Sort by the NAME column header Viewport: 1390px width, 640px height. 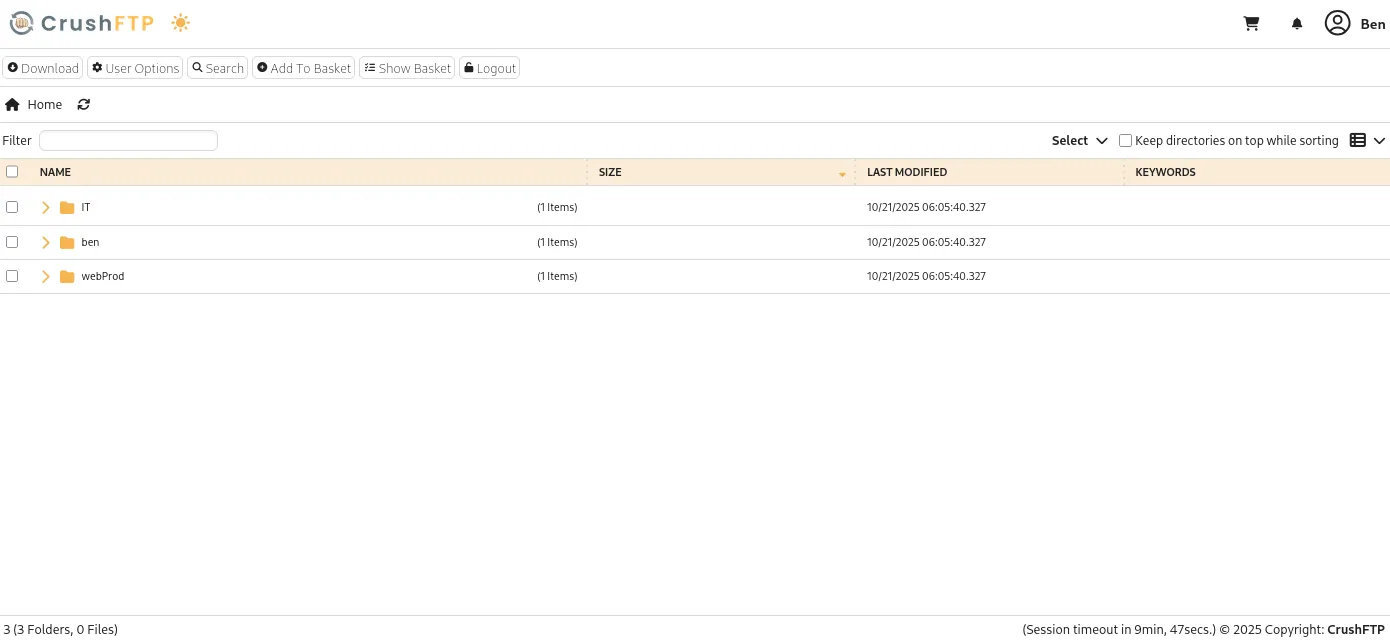coord(55,172)
